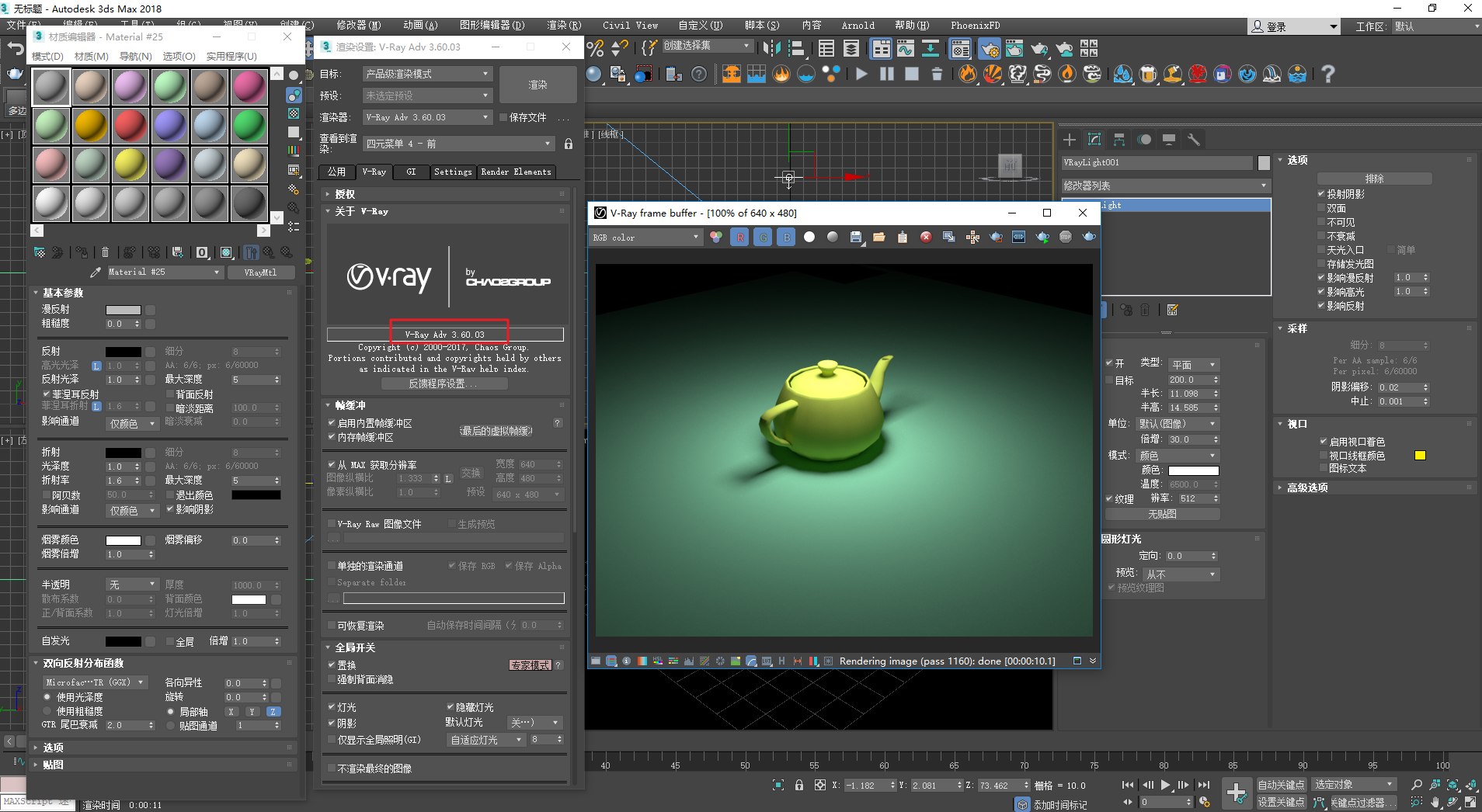Enable 不渲染最终的图像 checkbox
This screenshot has width=1482, height=812.
332,769
